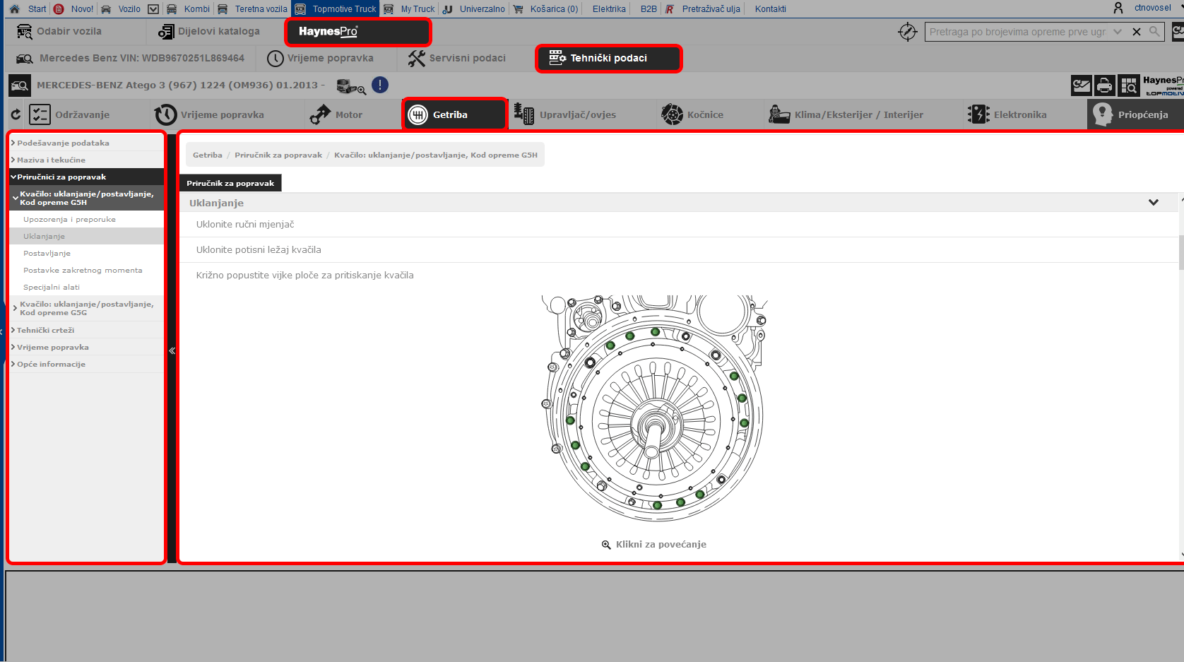The width and height of the screenshot is (1184, 662).
Task: Open the B2B link
Action: click(x=648, y=9)
